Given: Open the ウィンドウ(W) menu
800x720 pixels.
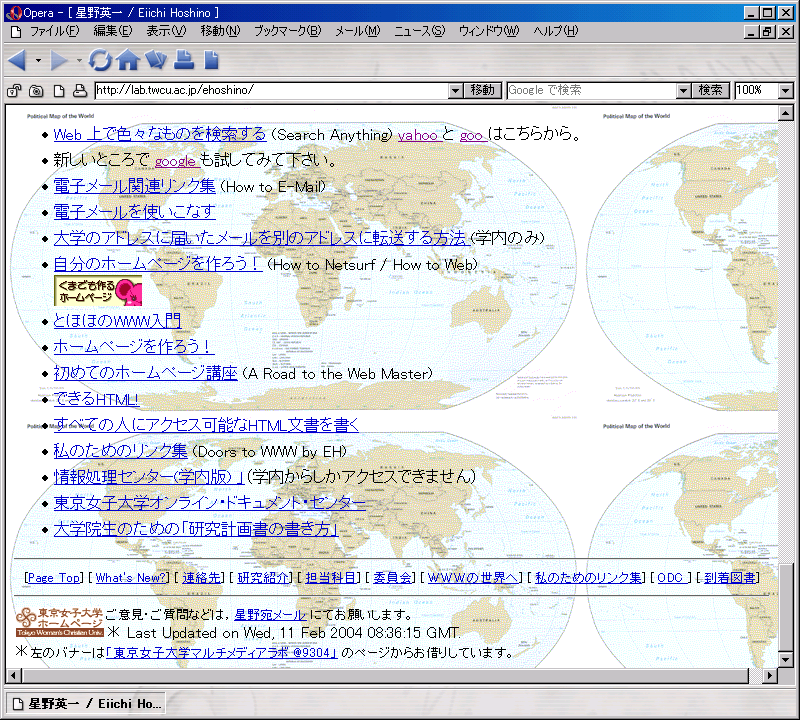Looking at the screenshot, I should (489, 31).
